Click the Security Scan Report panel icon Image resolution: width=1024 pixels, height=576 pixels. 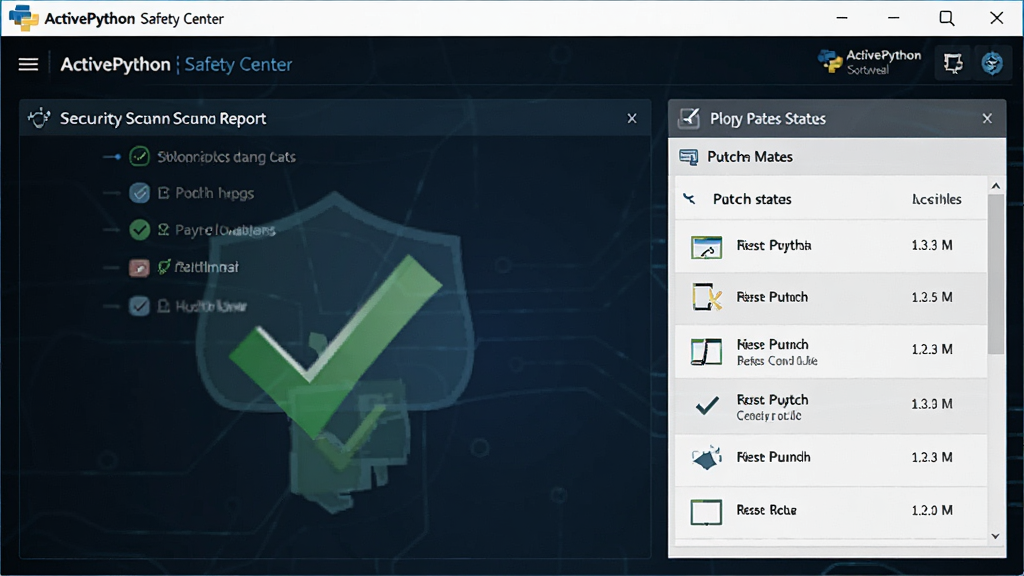[x=39, y=118]
